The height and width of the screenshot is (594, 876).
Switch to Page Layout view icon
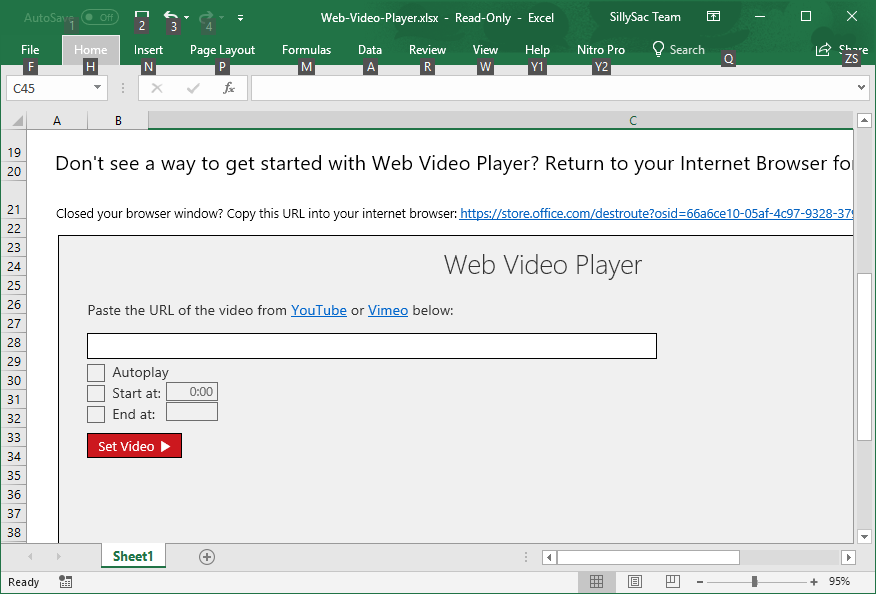[x=635, y=582]
